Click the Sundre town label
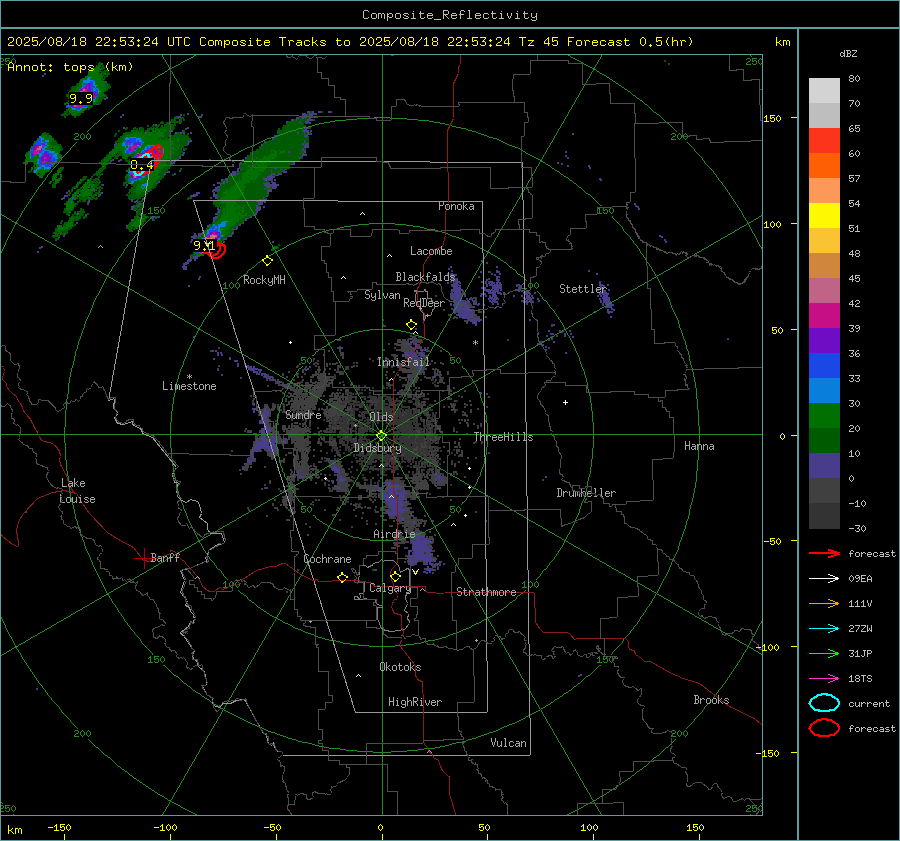900x841 pixels. 304,415
